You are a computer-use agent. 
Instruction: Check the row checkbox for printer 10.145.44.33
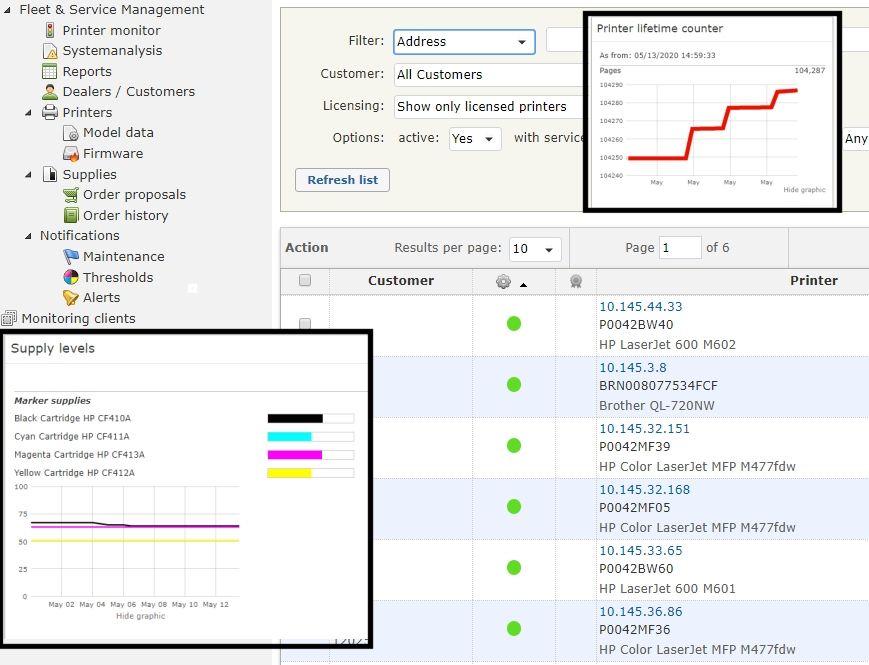305,324
